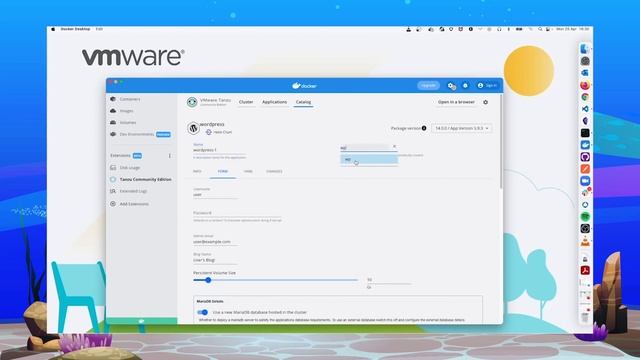
Task: Click the Helm Chart label
Action: tap(223, 132)
